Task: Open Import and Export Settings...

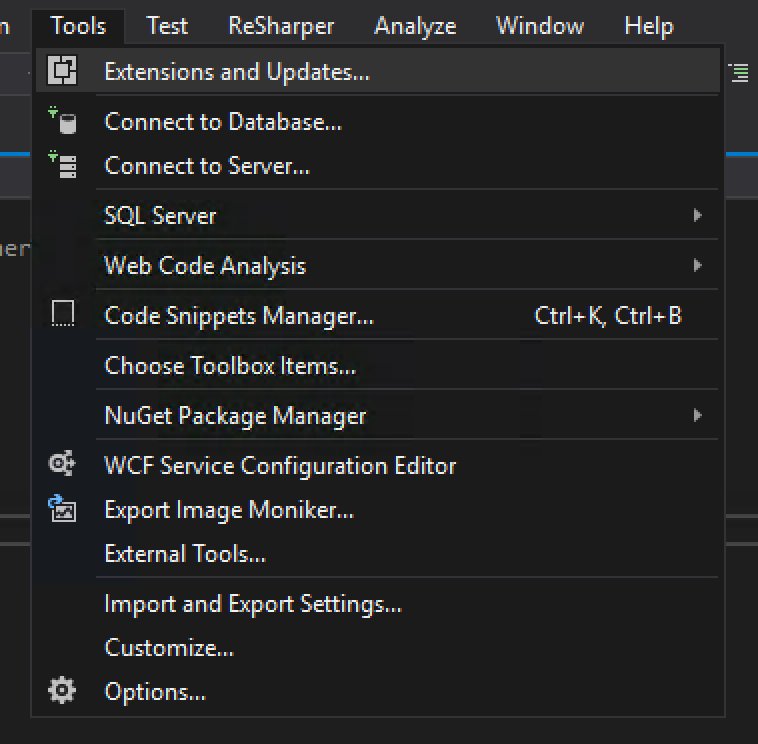Action: tap(378, 604)
